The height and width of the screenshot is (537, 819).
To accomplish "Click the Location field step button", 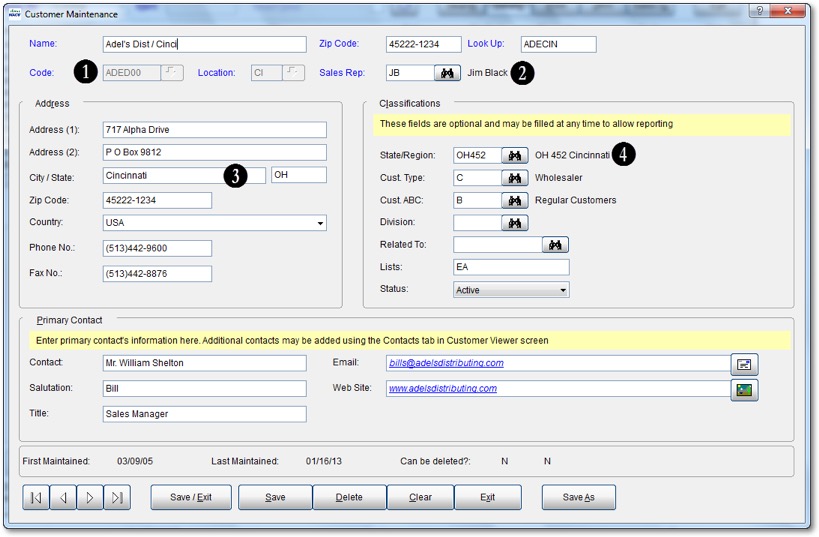I will [293, 73].
